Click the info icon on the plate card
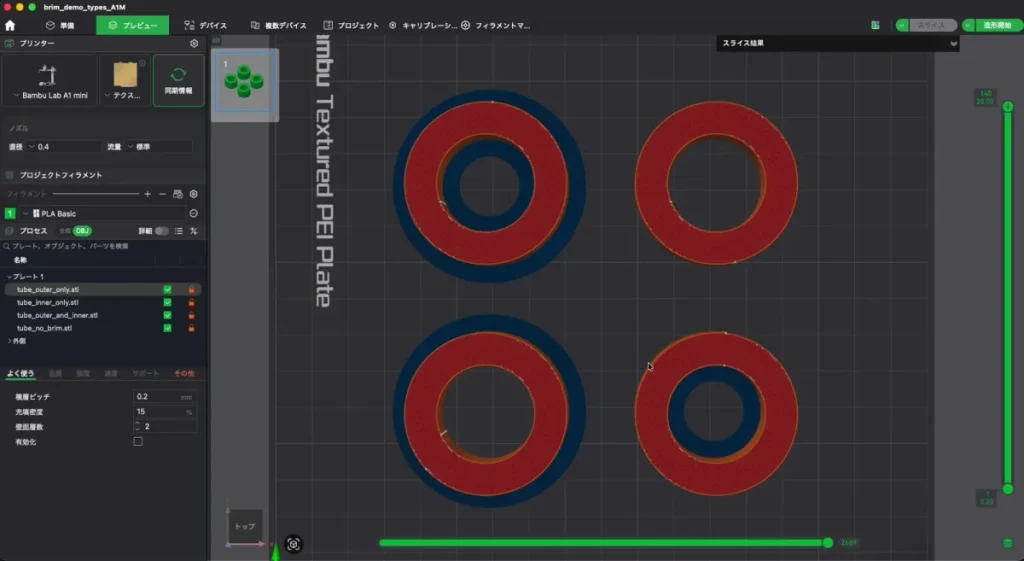The height and width of the screenshot is (561, 1024). [x=142, y=63]
